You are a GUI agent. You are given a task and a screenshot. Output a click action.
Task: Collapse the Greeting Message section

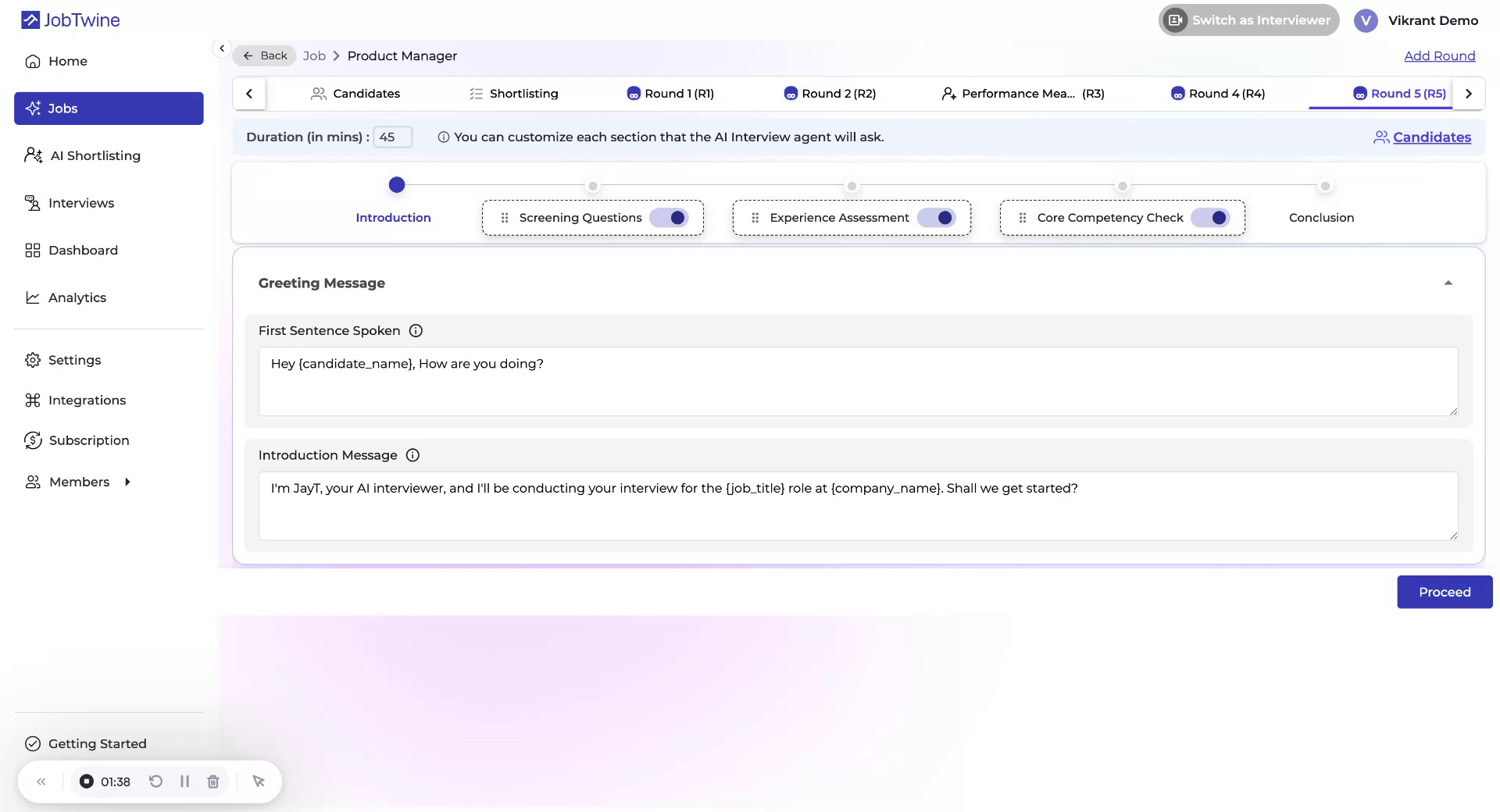coord(1448,283)
